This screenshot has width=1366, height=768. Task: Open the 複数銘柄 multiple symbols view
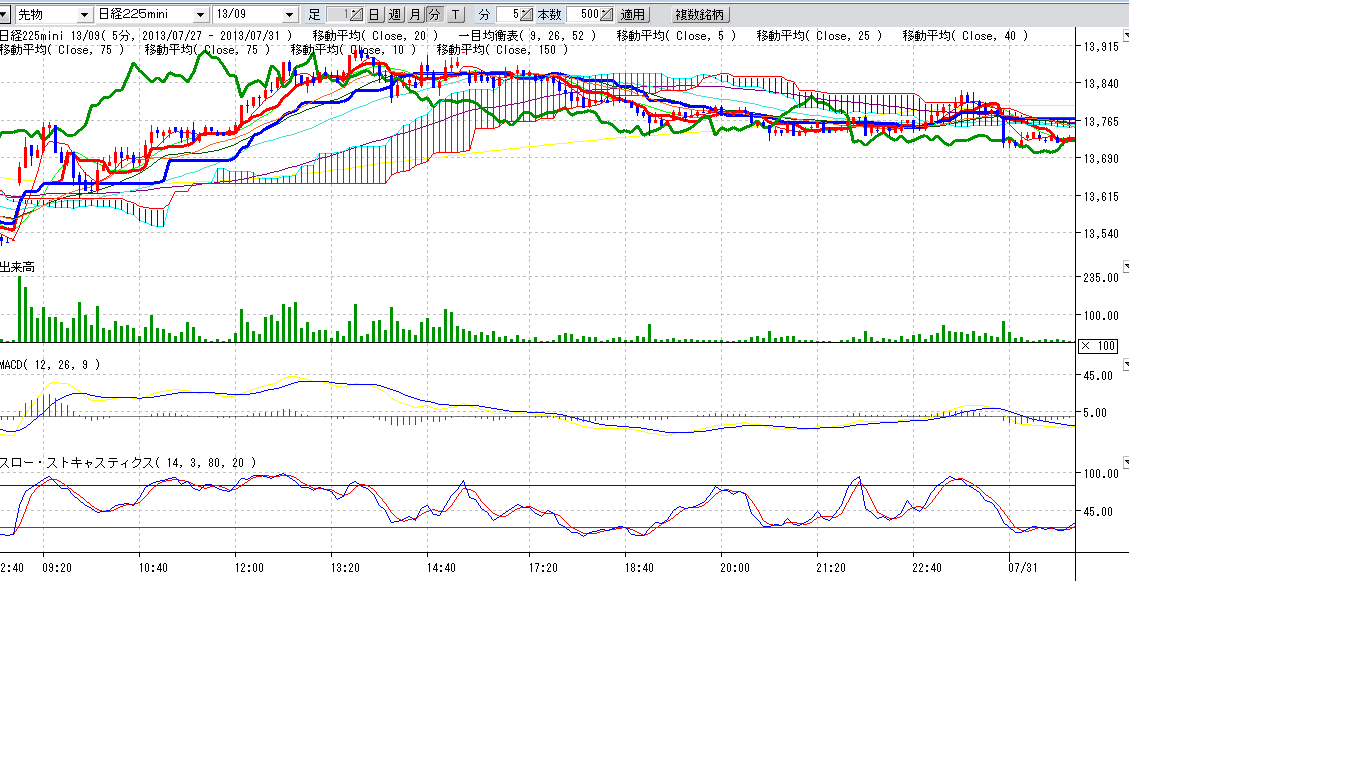(700, 15)
